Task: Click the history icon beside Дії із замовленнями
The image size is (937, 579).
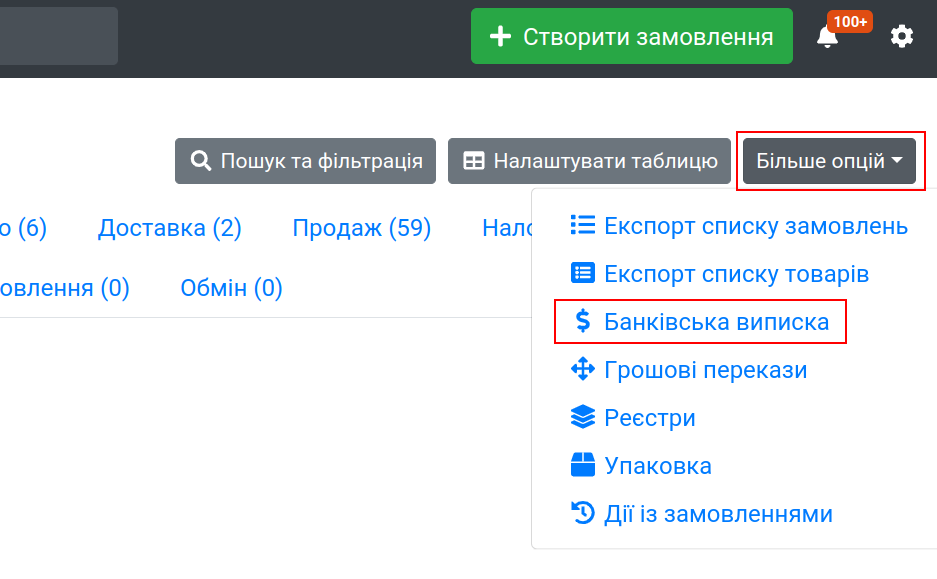Action: click(x=582, y=514)
